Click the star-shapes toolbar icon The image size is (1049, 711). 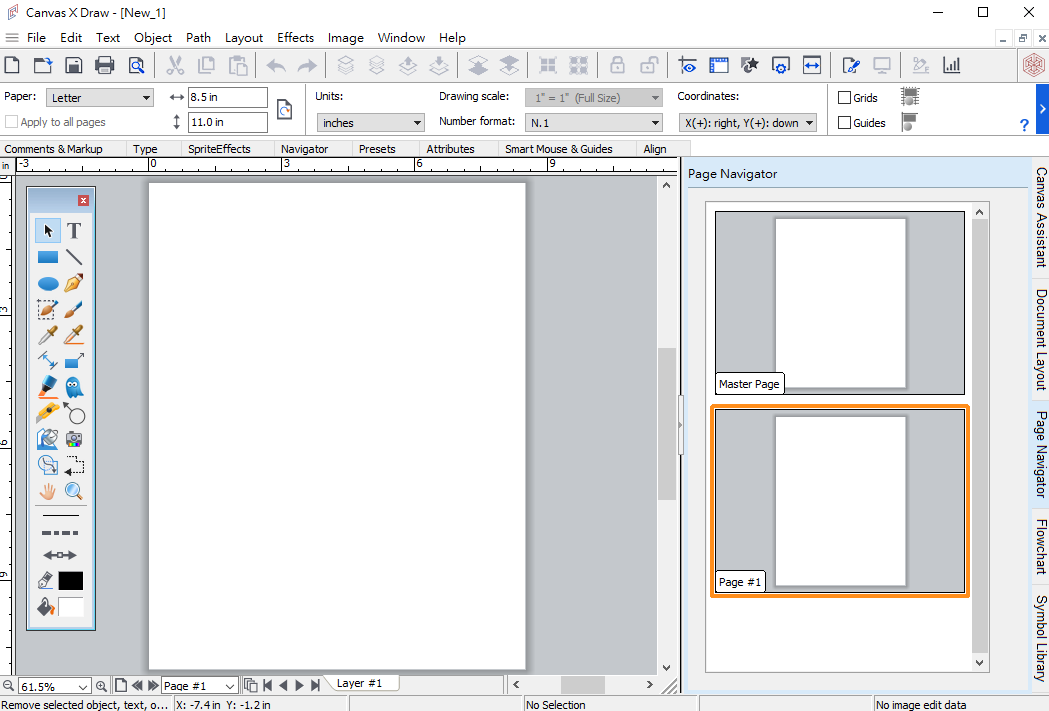[x=749, y=66]
